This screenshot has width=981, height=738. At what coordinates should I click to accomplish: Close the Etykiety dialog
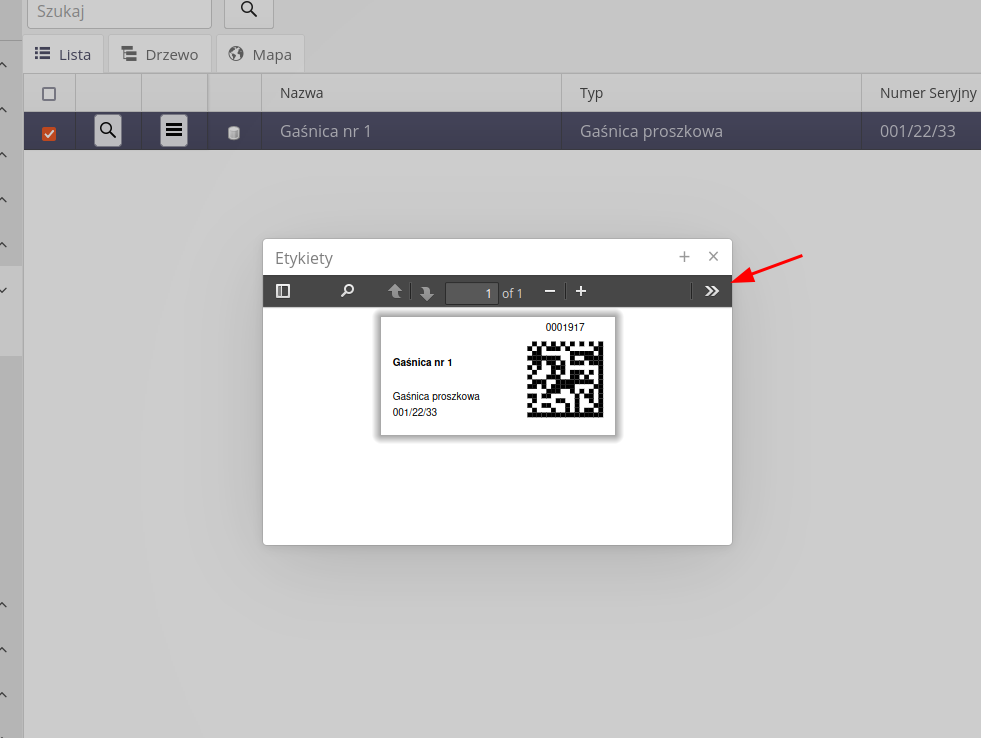click(713, 256)
